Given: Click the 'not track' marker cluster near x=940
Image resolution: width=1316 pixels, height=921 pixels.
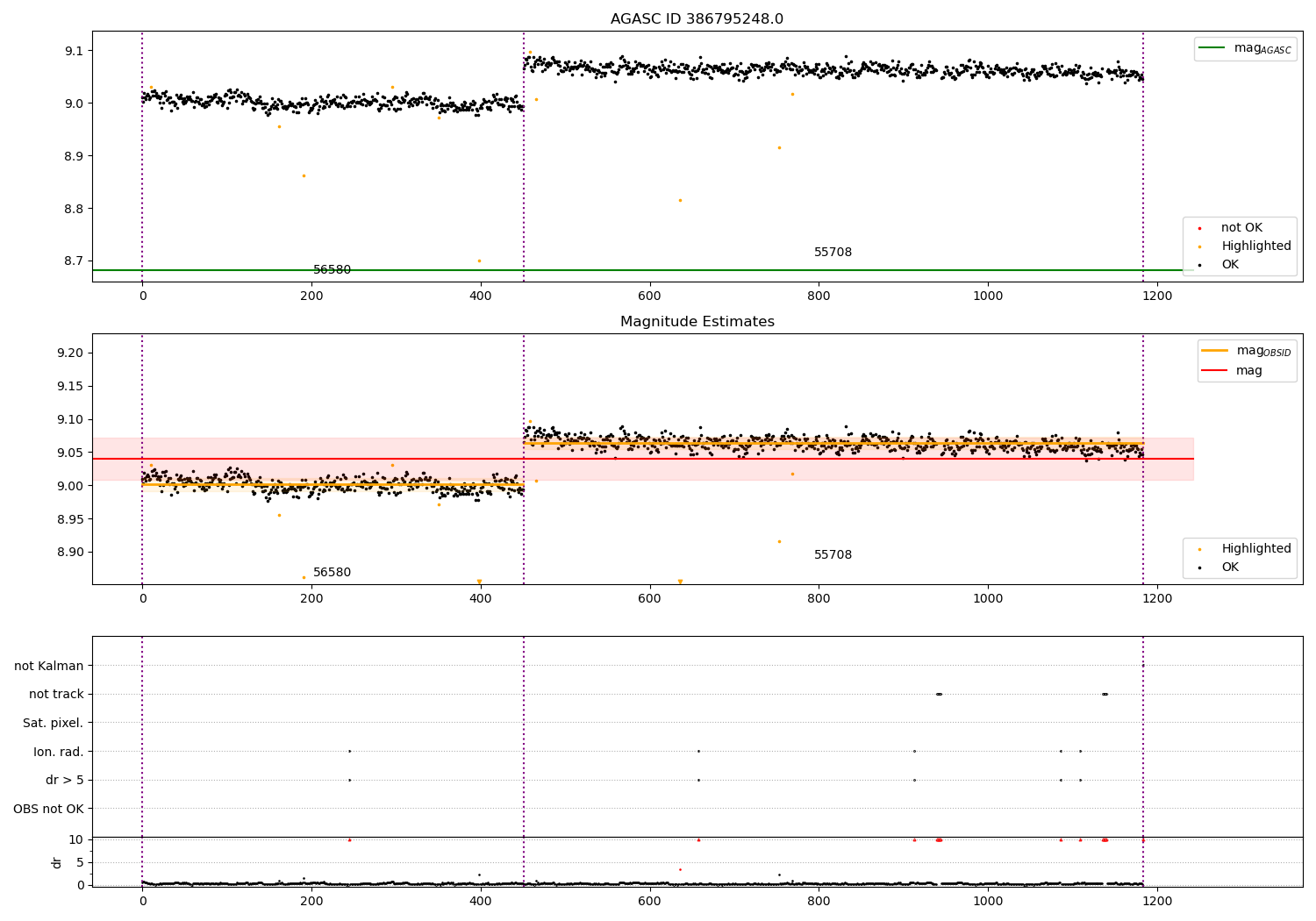Looking at the screenshot, I should 939,694.
